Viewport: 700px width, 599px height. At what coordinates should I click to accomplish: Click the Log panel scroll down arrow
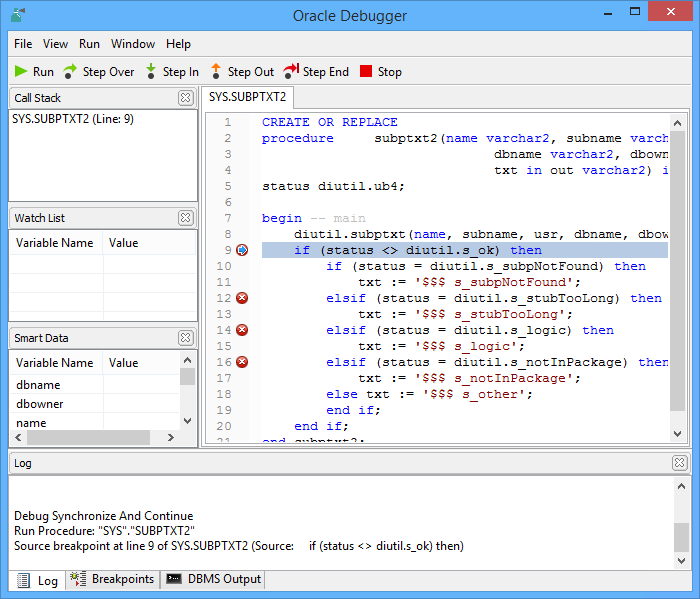click(681, 561)
